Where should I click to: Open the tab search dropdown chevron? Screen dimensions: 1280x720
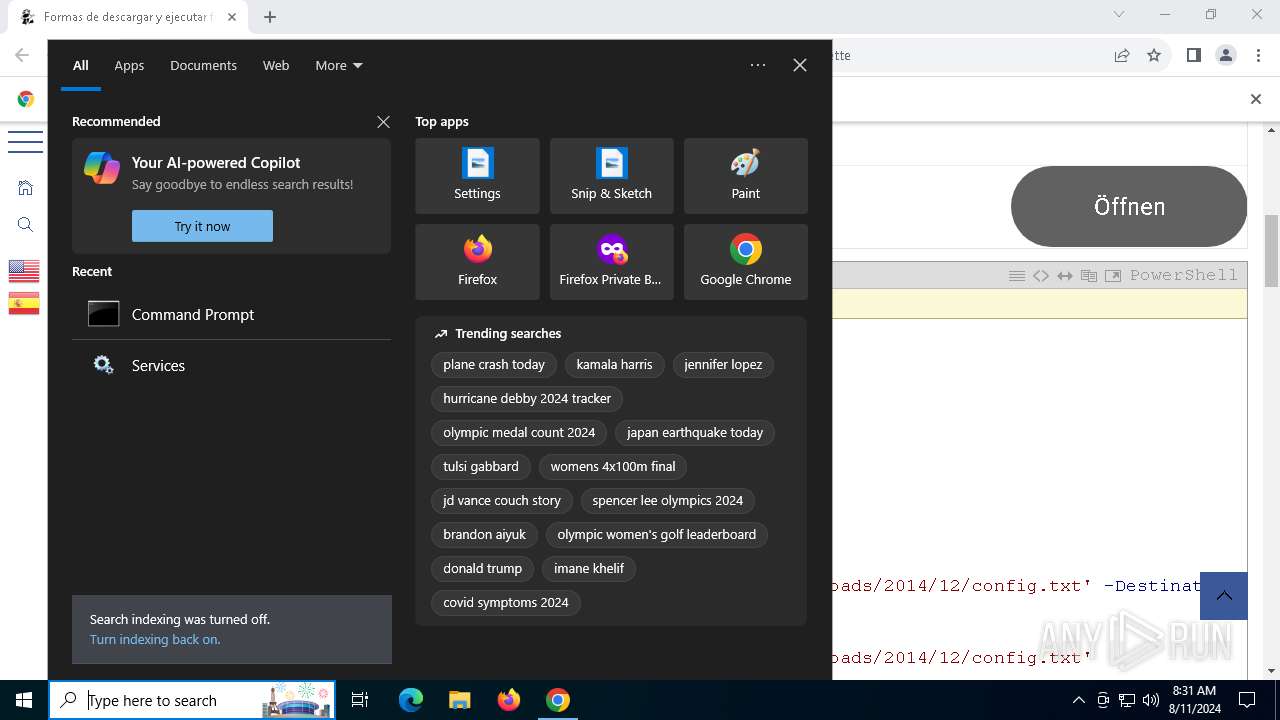tap(1119, 14)
